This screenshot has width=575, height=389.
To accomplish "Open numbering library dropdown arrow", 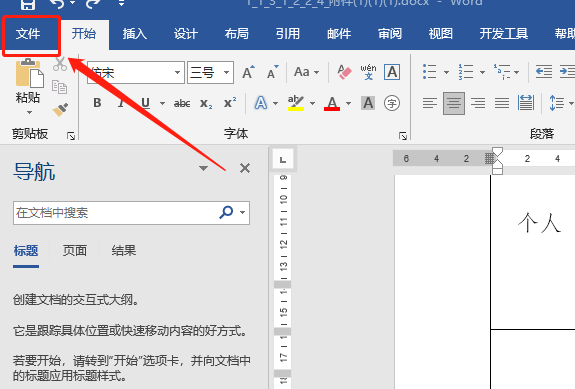I will pos(482,72).
